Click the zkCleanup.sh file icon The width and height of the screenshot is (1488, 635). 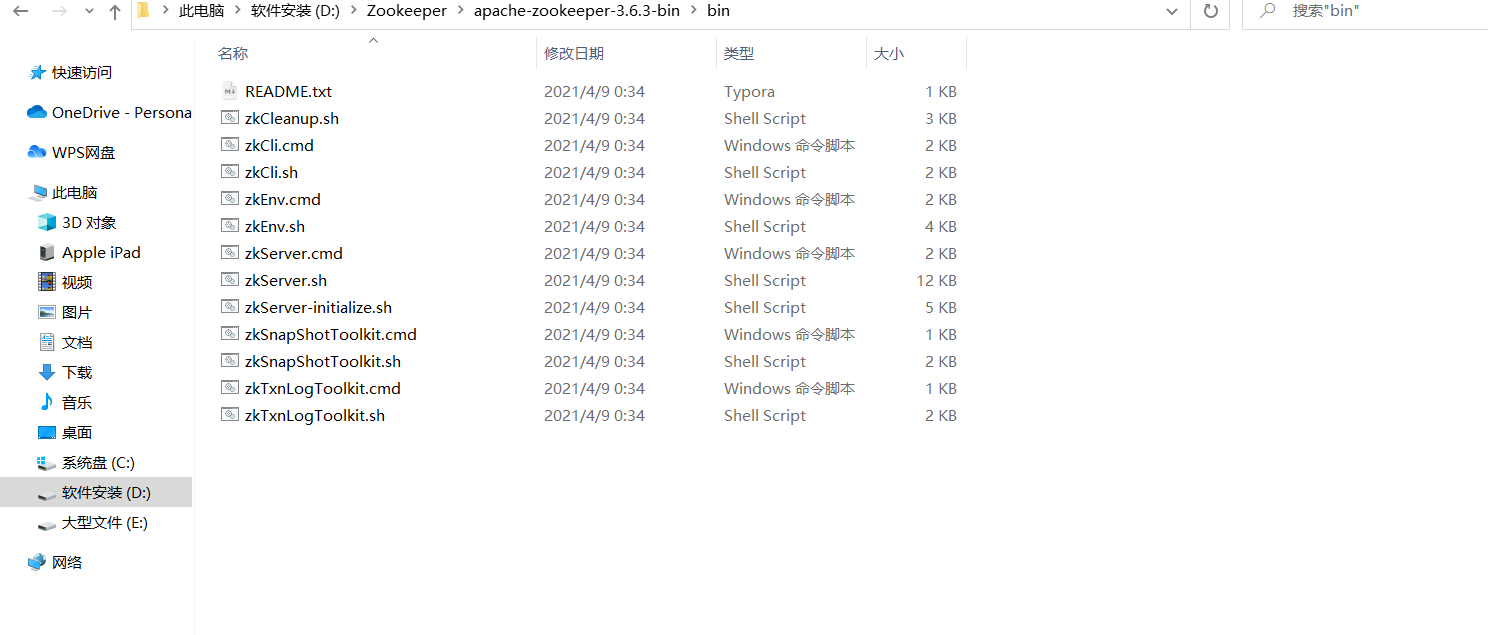[x=230, y=118]
